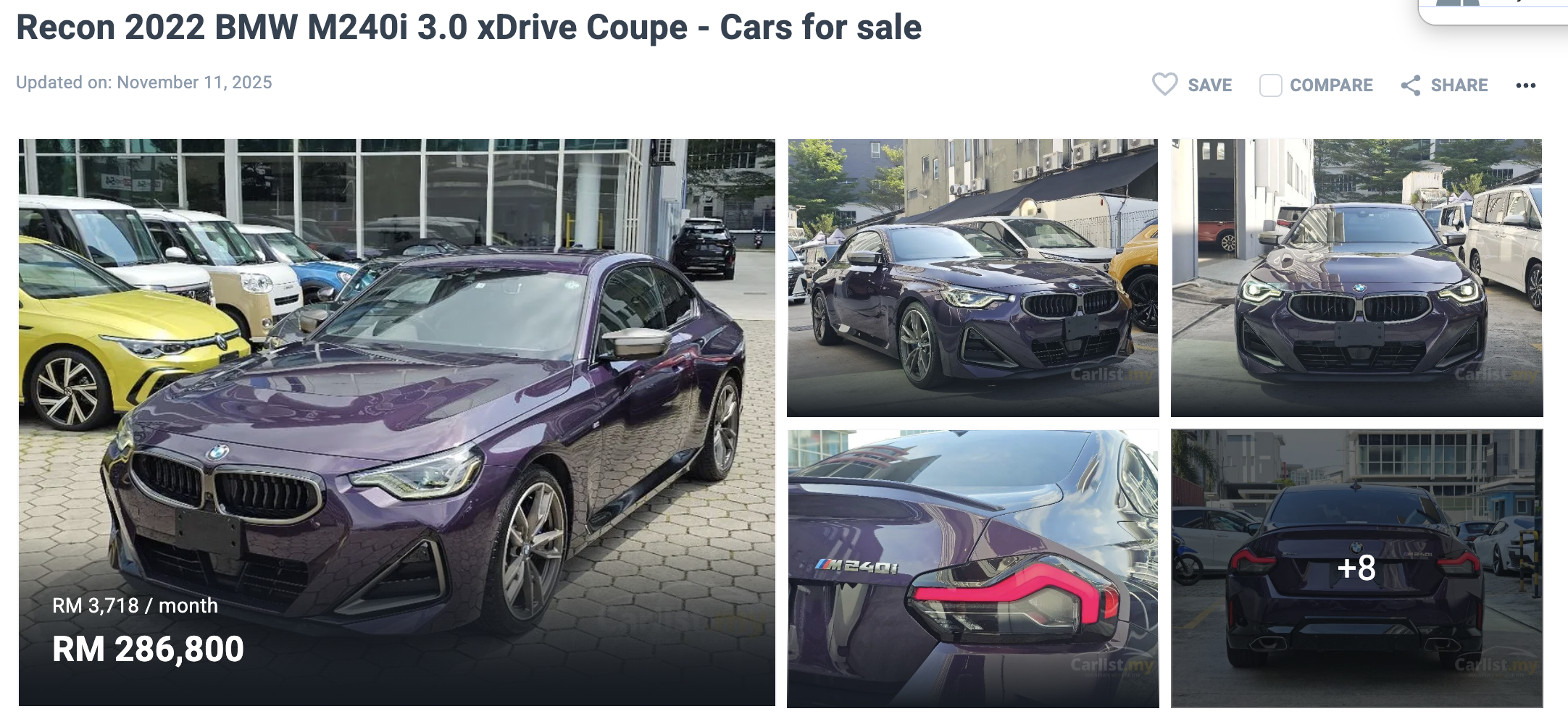Click the Carlist.my watermark on tail light photo
The height and width of the screenshot is (727, 1568).
click(x=1112, y=665)
